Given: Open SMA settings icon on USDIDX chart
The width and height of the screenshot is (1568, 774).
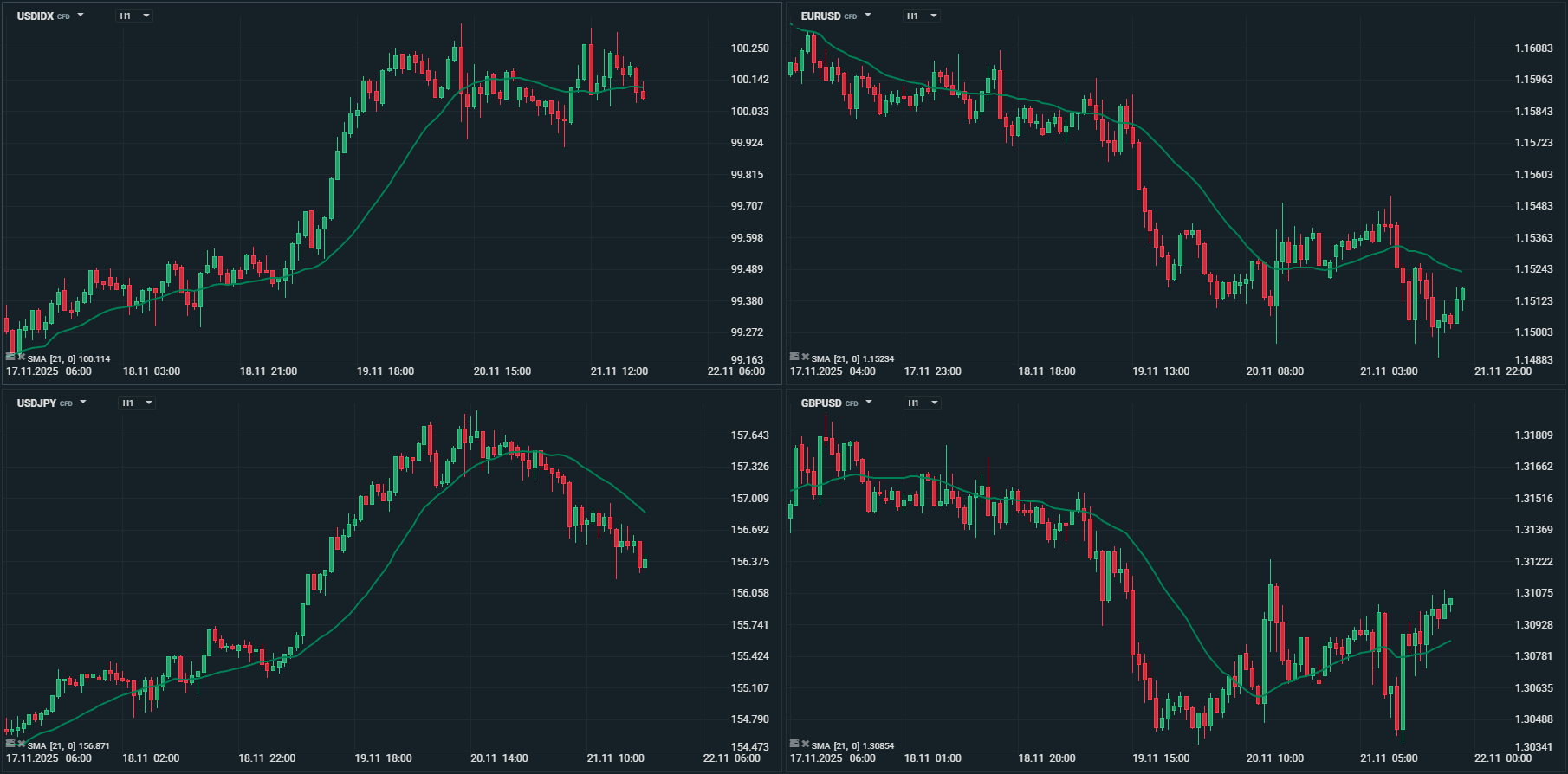Looking at the screenshot, I should coord(10,357).
